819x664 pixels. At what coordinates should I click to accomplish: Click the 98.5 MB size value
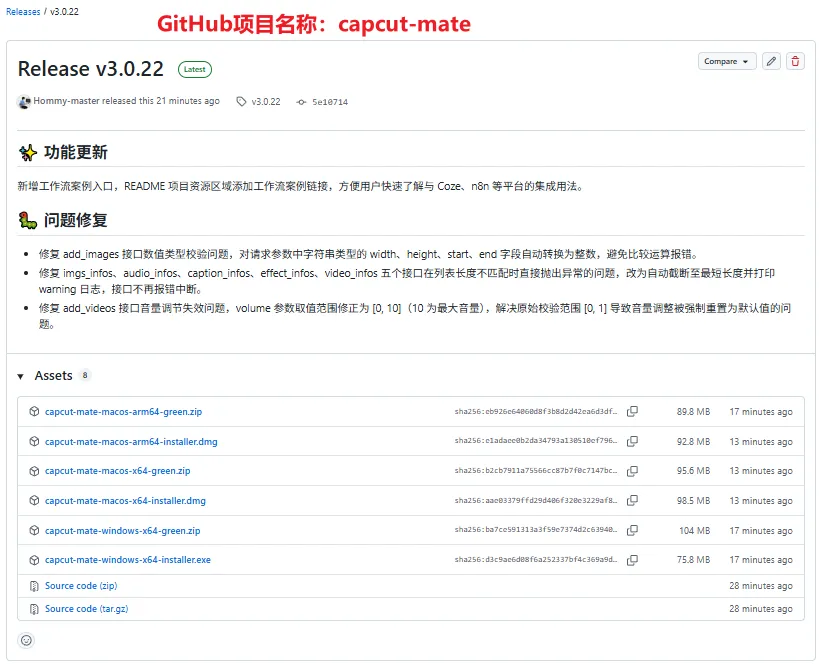click(x=693, y=500)
